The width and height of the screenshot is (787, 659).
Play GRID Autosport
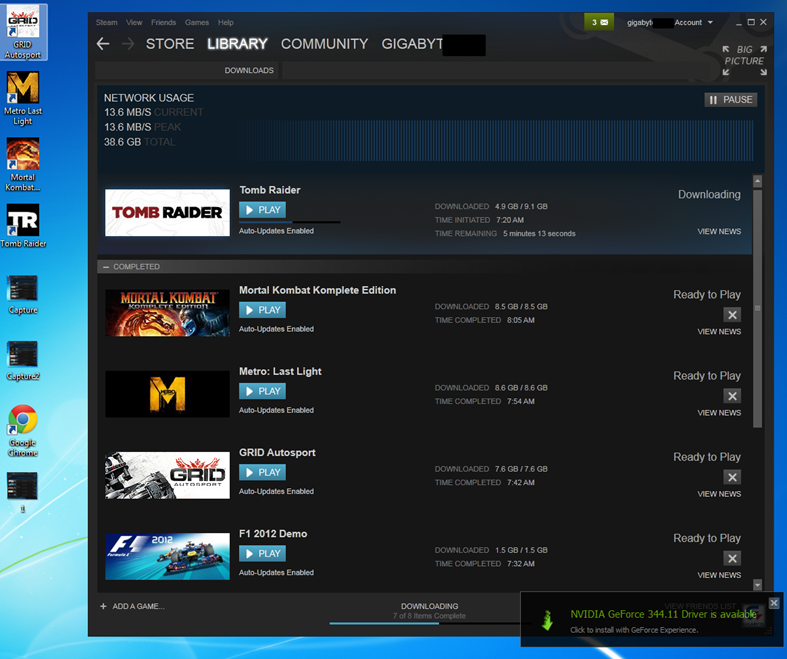pos(263,472)
